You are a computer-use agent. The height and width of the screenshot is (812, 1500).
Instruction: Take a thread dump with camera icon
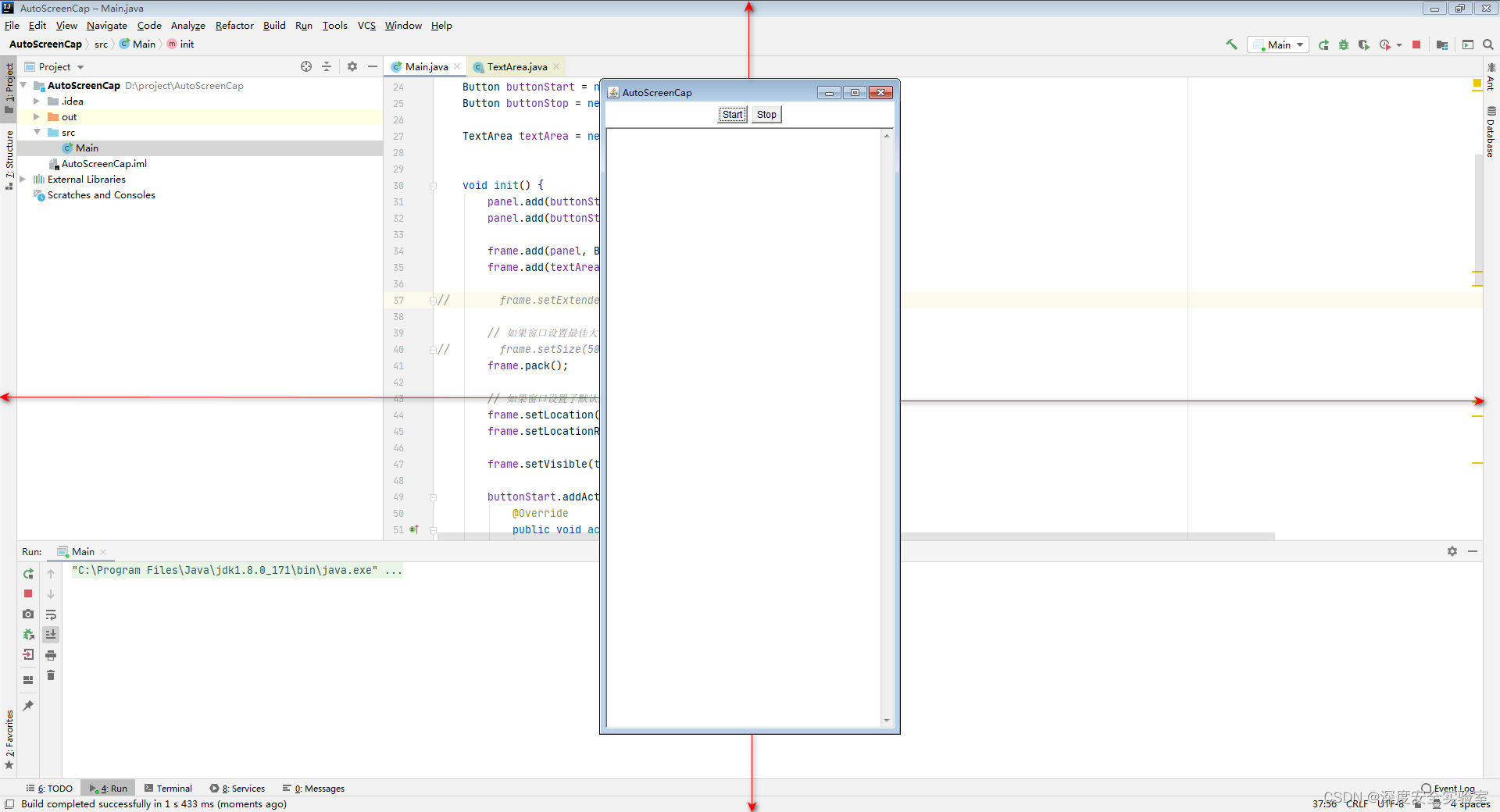click(x=27, y=614)
